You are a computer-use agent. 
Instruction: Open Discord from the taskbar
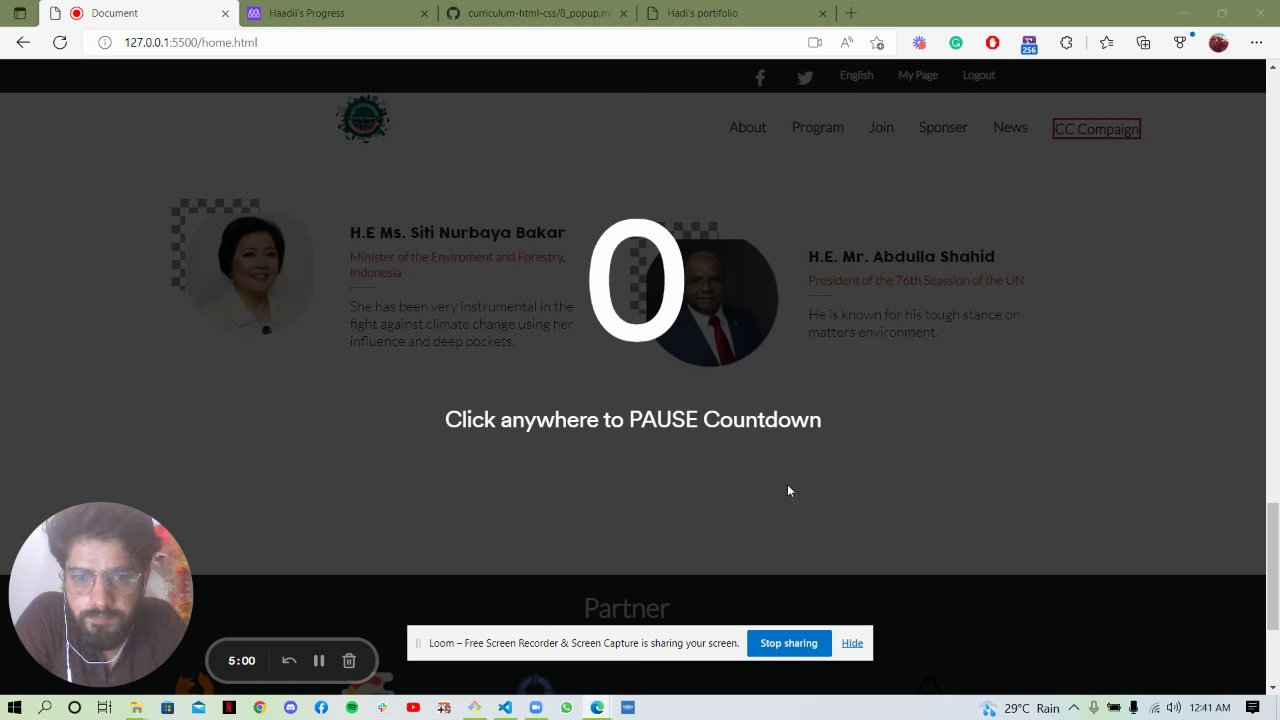(x=290, y=707)
